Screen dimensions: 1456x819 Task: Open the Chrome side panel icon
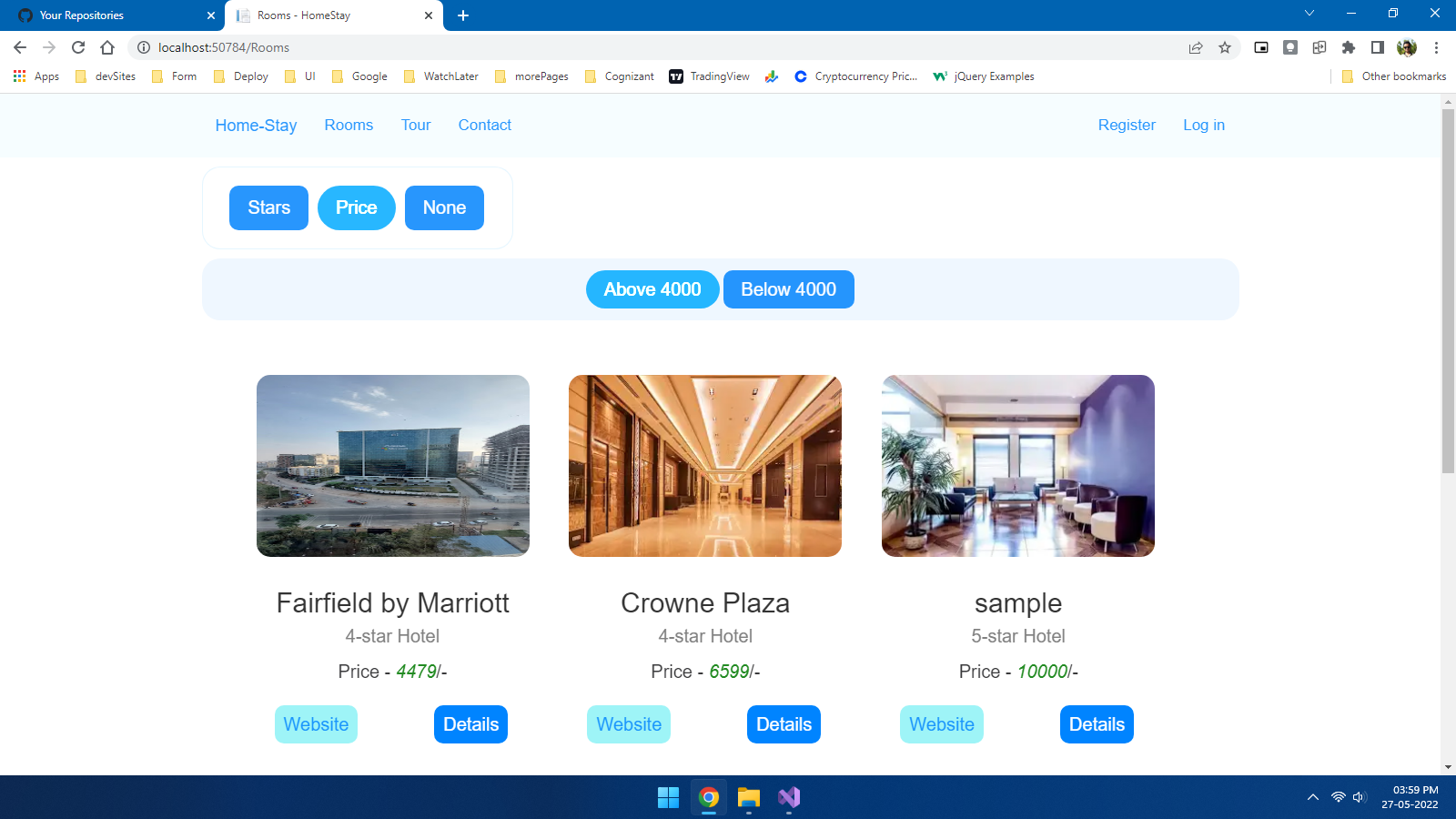point(1378,47)
